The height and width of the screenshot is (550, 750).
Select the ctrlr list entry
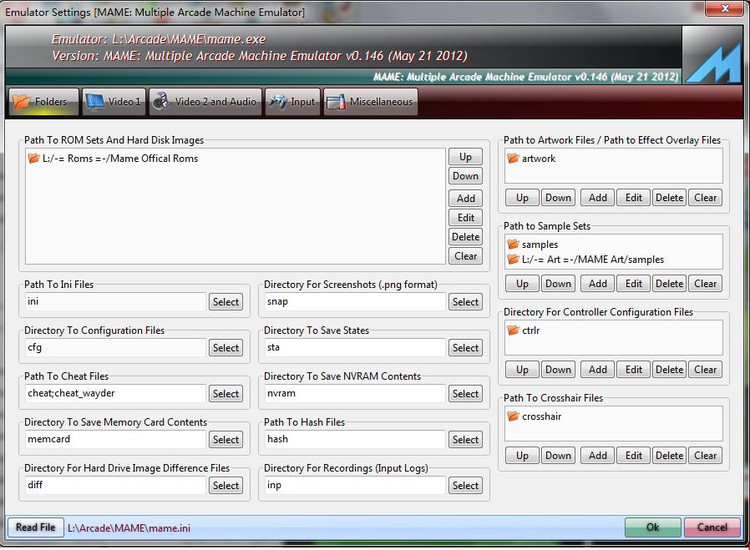pyautogui.click(x=531, y=330)
